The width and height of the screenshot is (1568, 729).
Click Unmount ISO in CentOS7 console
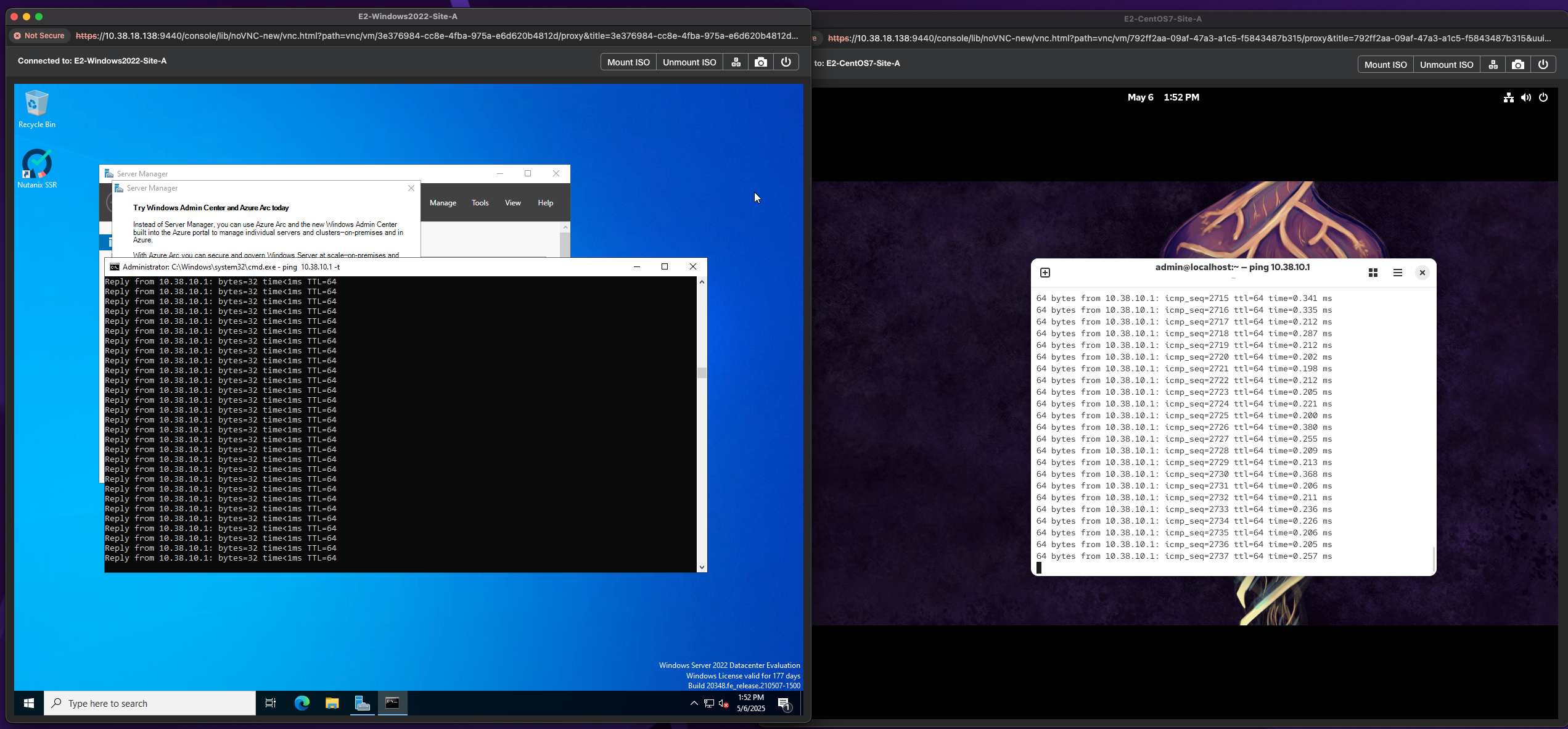pyautogui.click(x=1447, y=65)
